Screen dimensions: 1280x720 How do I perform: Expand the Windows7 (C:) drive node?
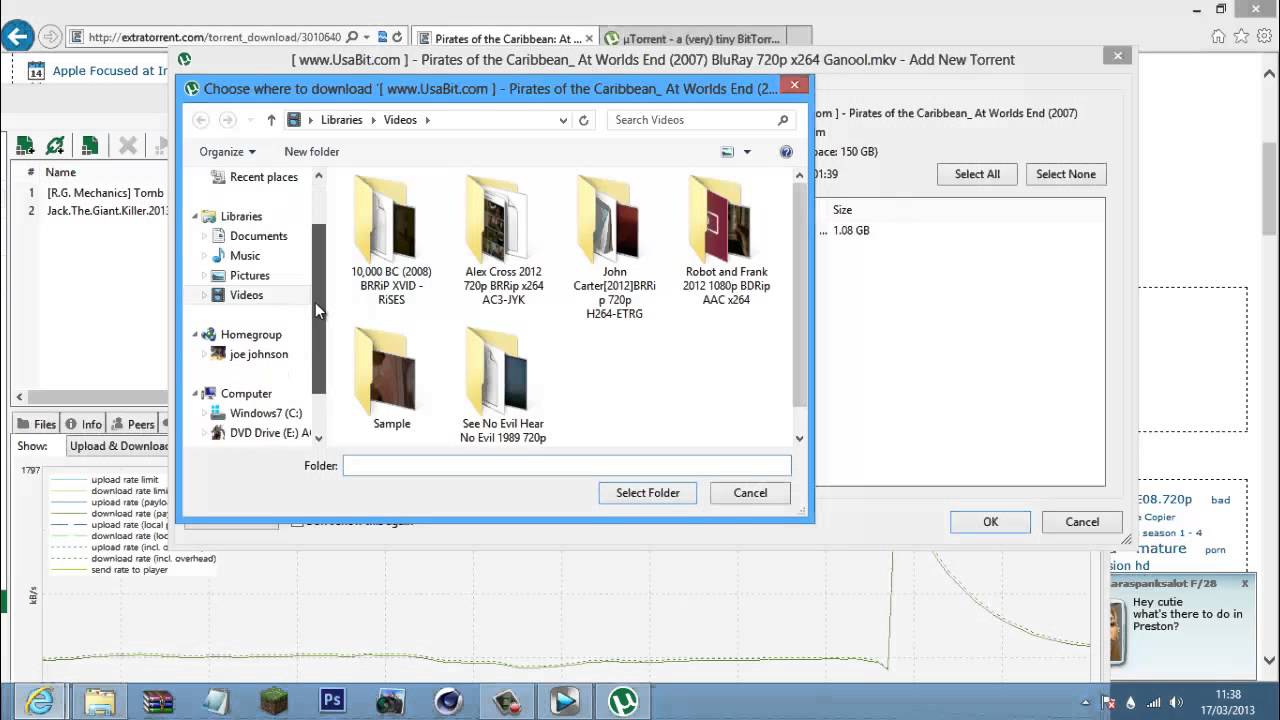coord(205,413)
